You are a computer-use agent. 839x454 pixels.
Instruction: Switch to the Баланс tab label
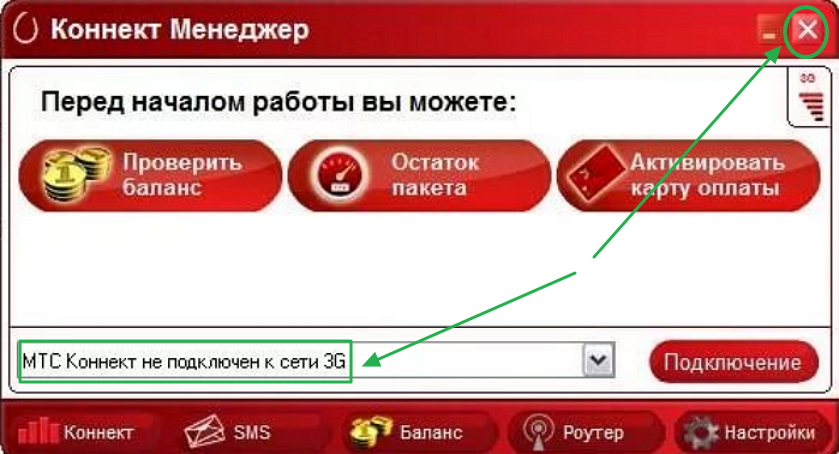[x=431, y=432]
